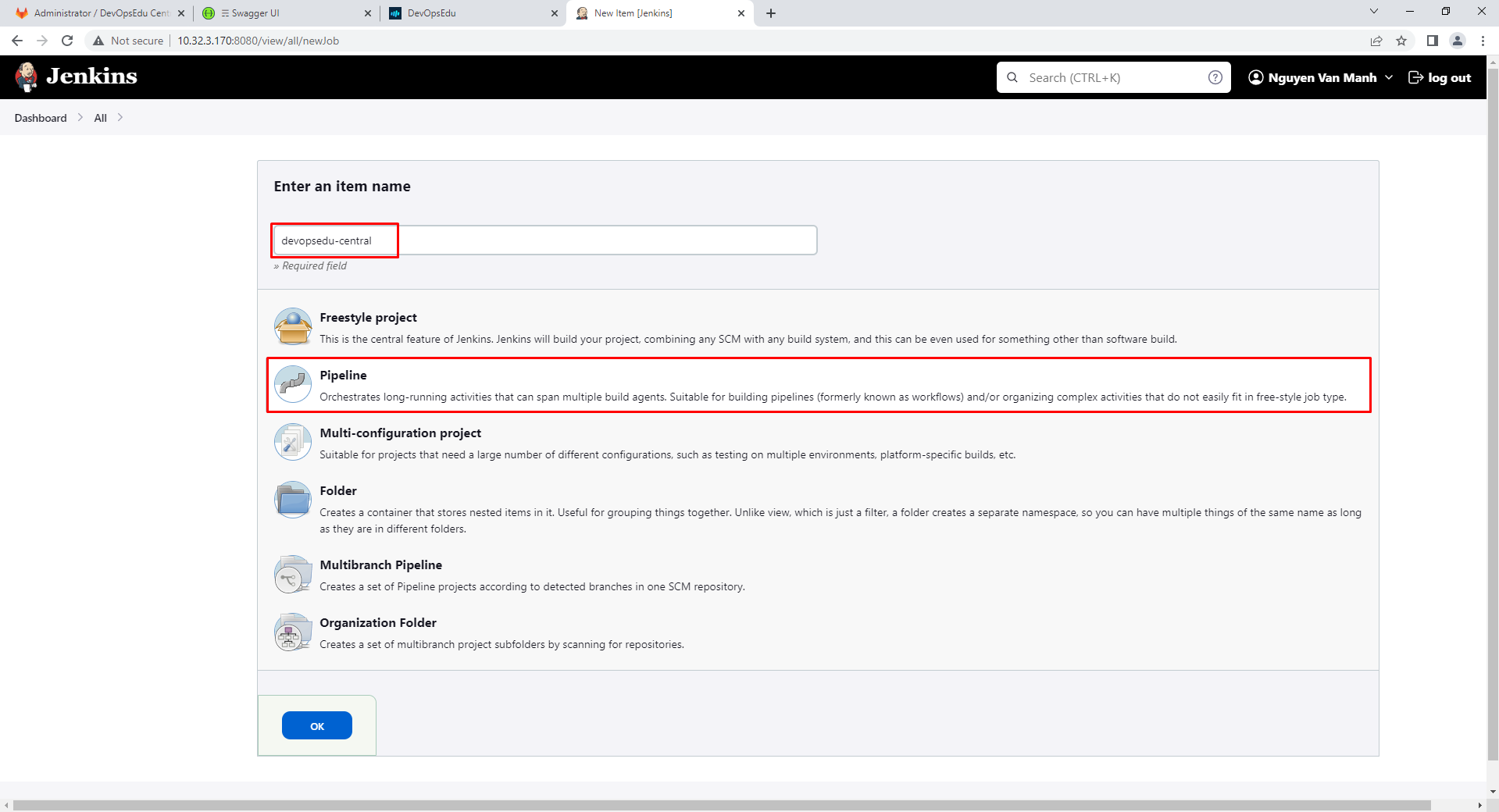Image resolution: width=1499 pixels, height=812 pixels.
Task: Open the Chrome profile icon
Action: click(x=1457, y=41)
